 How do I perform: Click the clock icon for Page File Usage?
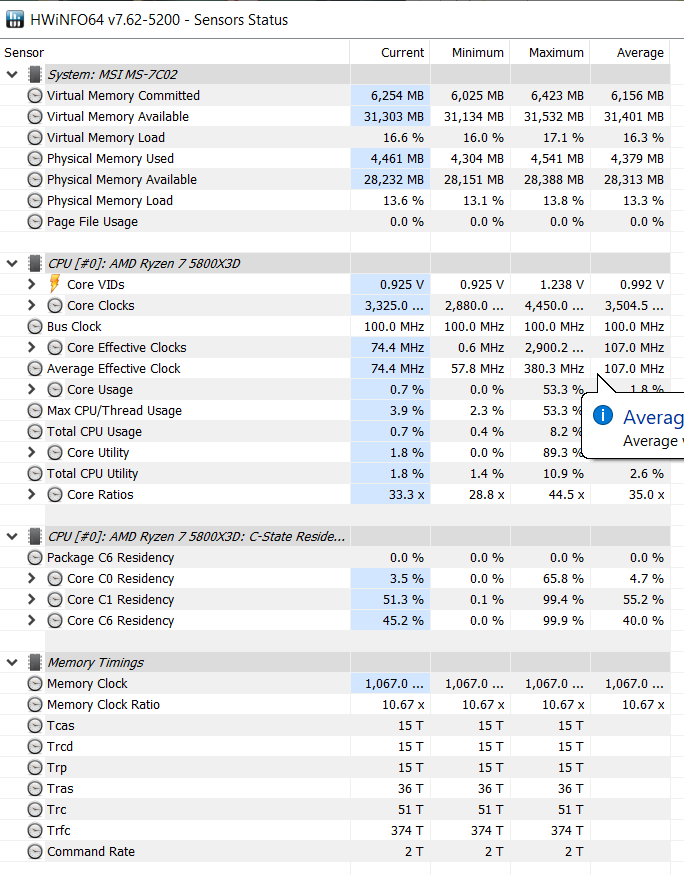[x=35, y=222]
